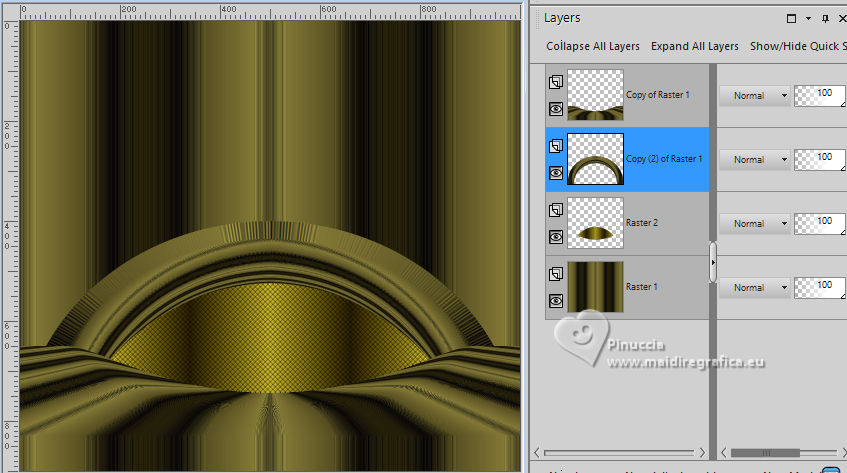Click right arrow of layer names scrollbar

click(702, 452)
